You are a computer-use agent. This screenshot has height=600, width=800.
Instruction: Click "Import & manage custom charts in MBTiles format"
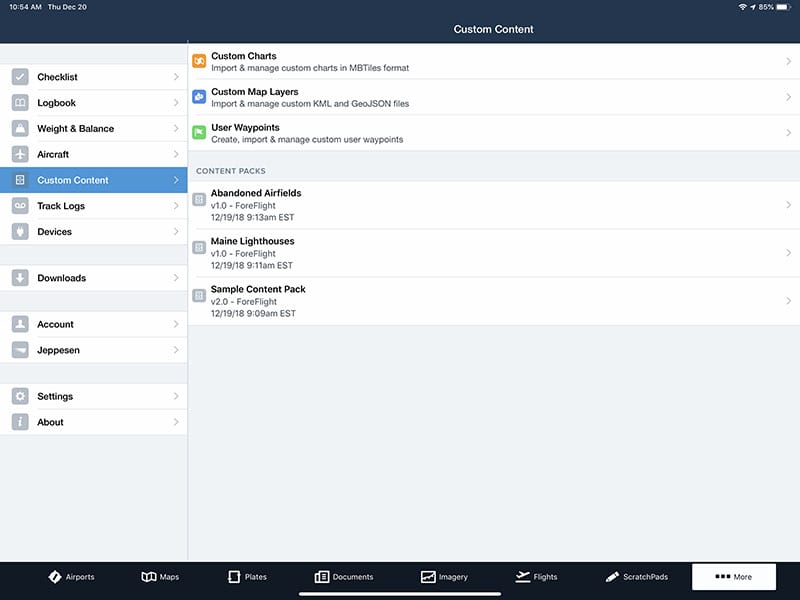pyautogui.click(x=310, y=68)
